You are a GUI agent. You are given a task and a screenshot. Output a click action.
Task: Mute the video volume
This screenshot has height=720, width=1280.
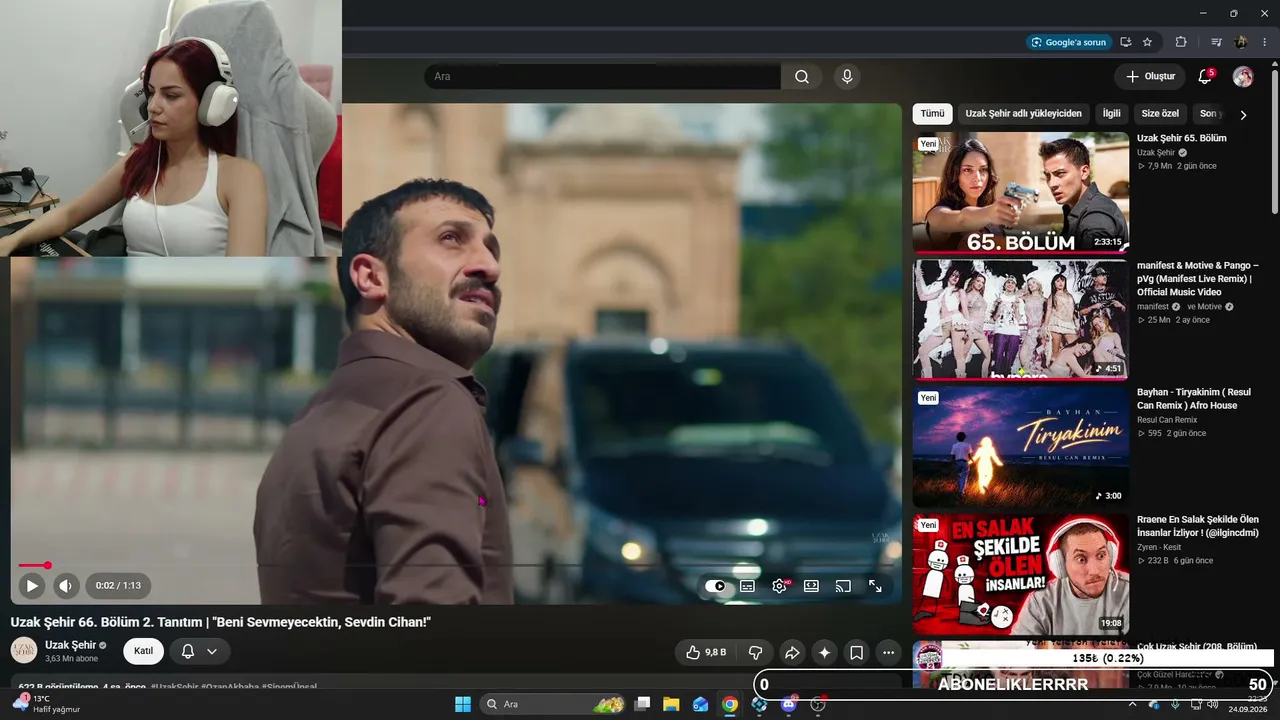[x=66, y=585]
